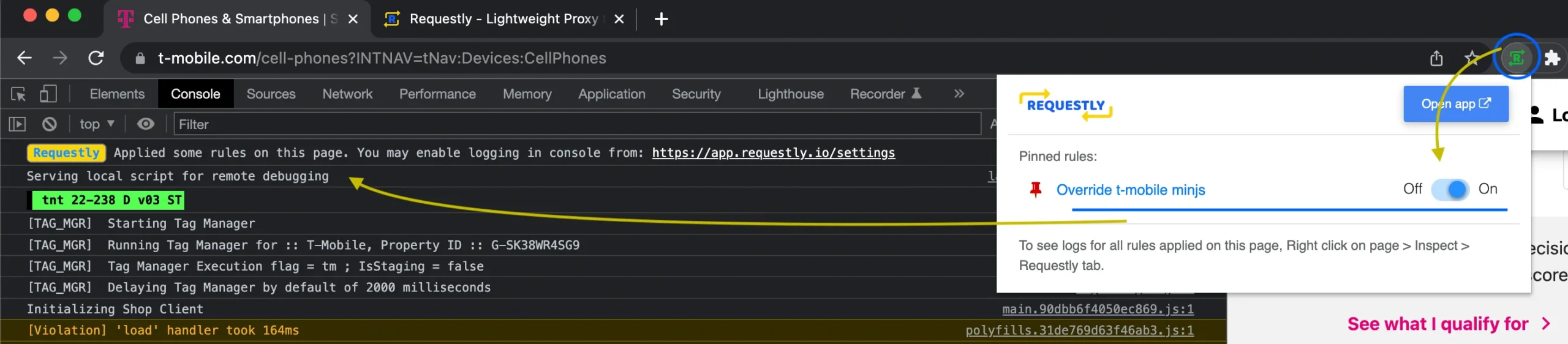Switch to the Security tab
Image resolution: width=1568 pixels, height=344 pixels.
pos(696,94)
